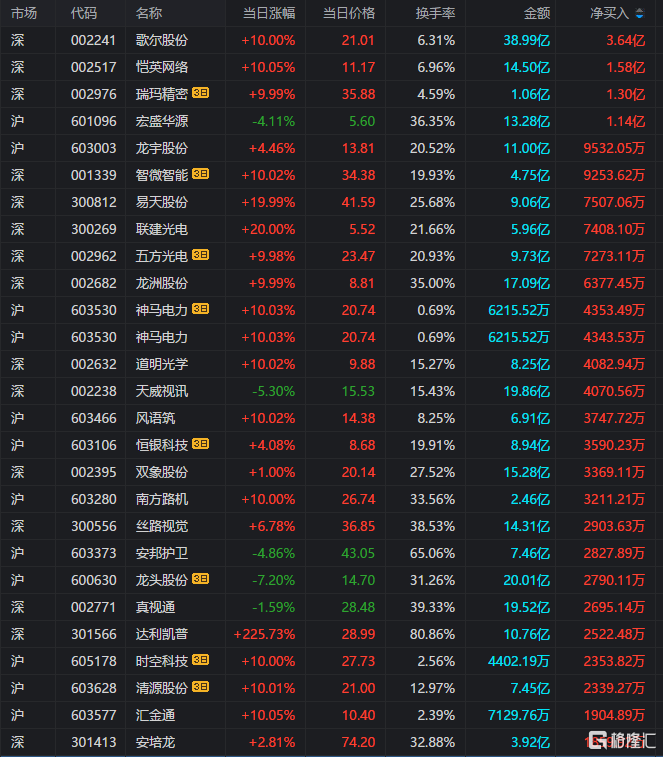Click stock code 002962

pyautogui.click(x=94, y=256)
